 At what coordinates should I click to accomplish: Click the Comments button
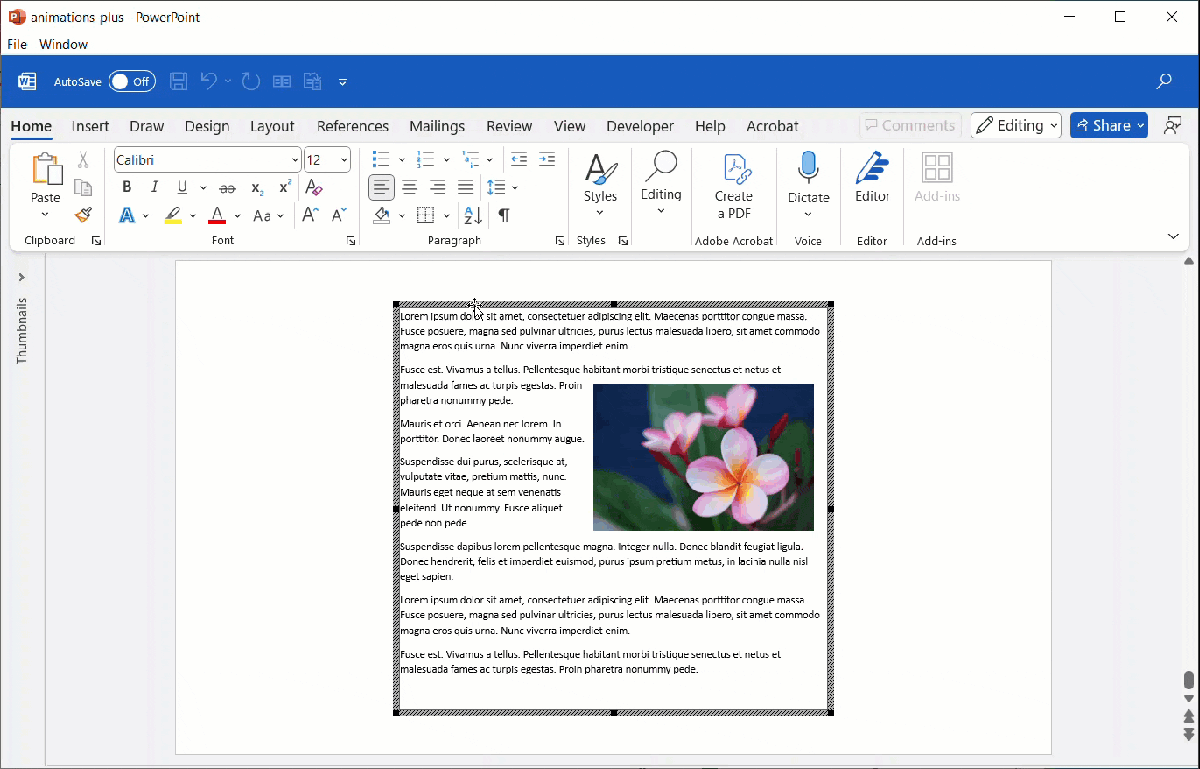click(910, 125)
